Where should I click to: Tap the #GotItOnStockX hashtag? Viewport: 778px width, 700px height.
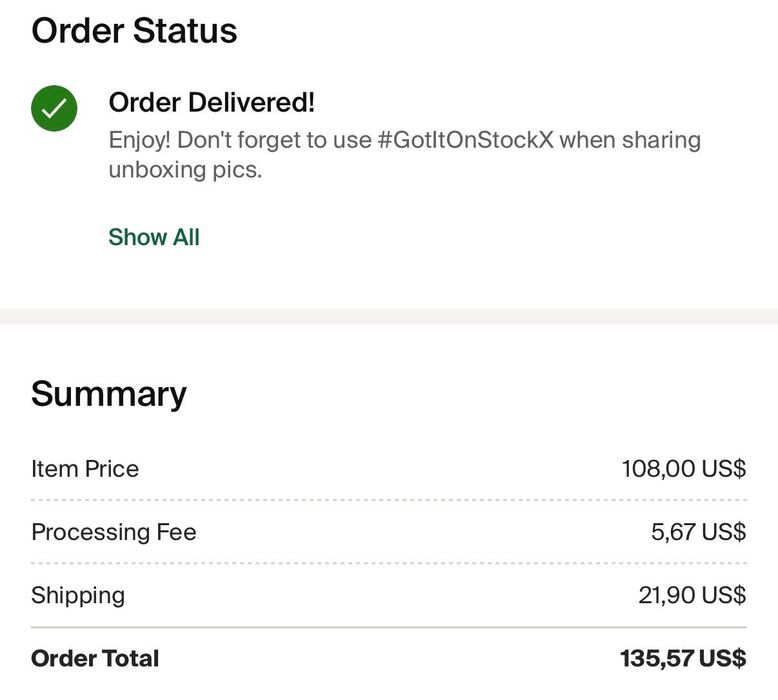tap(465, 139)
